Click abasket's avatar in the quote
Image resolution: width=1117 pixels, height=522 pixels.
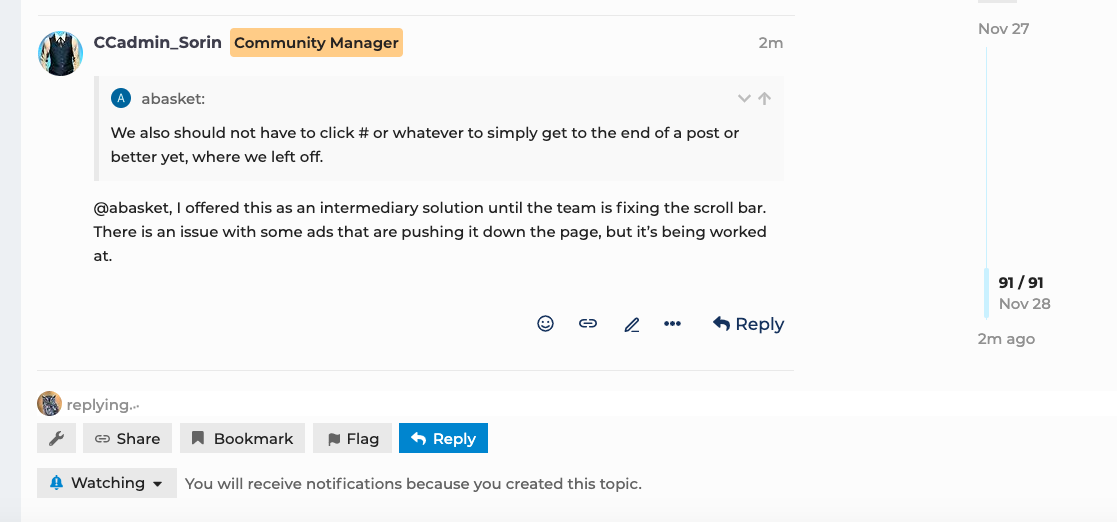[x=121, y=98]
